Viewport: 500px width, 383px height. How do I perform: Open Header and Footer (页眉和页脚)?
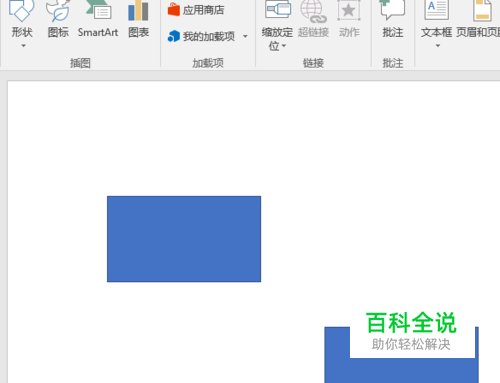(478, 20)
